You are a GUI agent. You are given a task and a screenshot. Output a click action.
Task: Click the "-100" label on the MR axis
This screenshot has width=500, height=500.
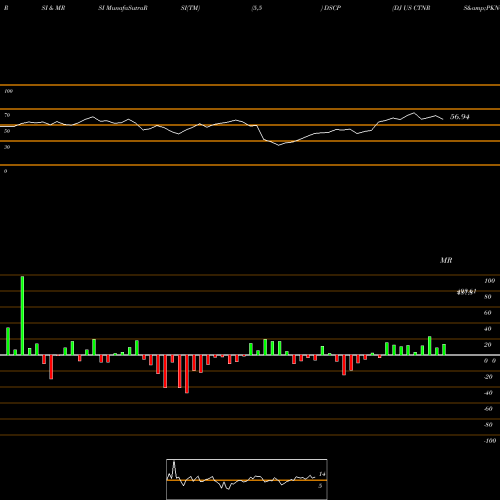click(x=490, y=441)
